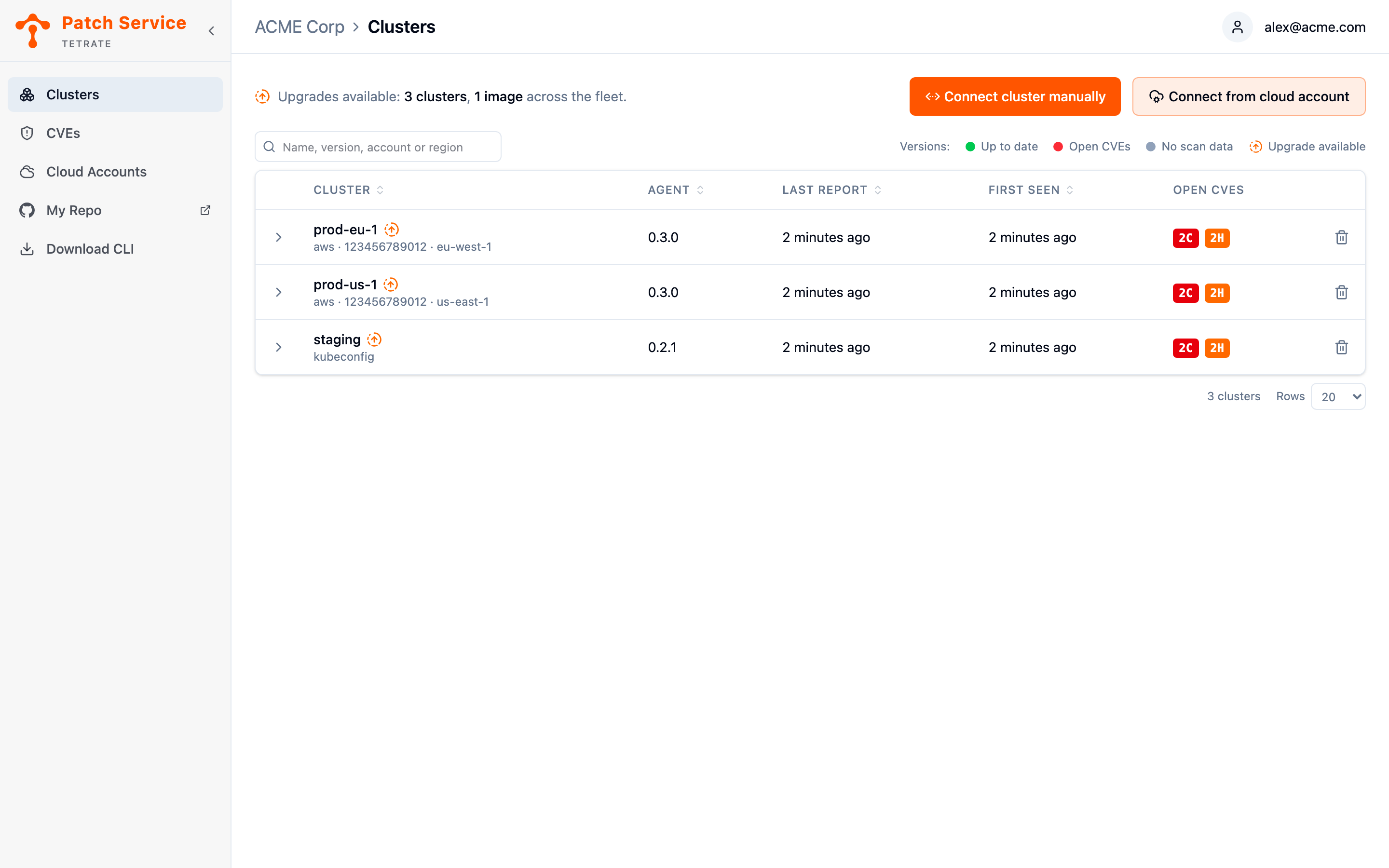Delete the prod-eu-1 cluster via trash icon
Screen dimensions: 1389x868
point(1341,237)
